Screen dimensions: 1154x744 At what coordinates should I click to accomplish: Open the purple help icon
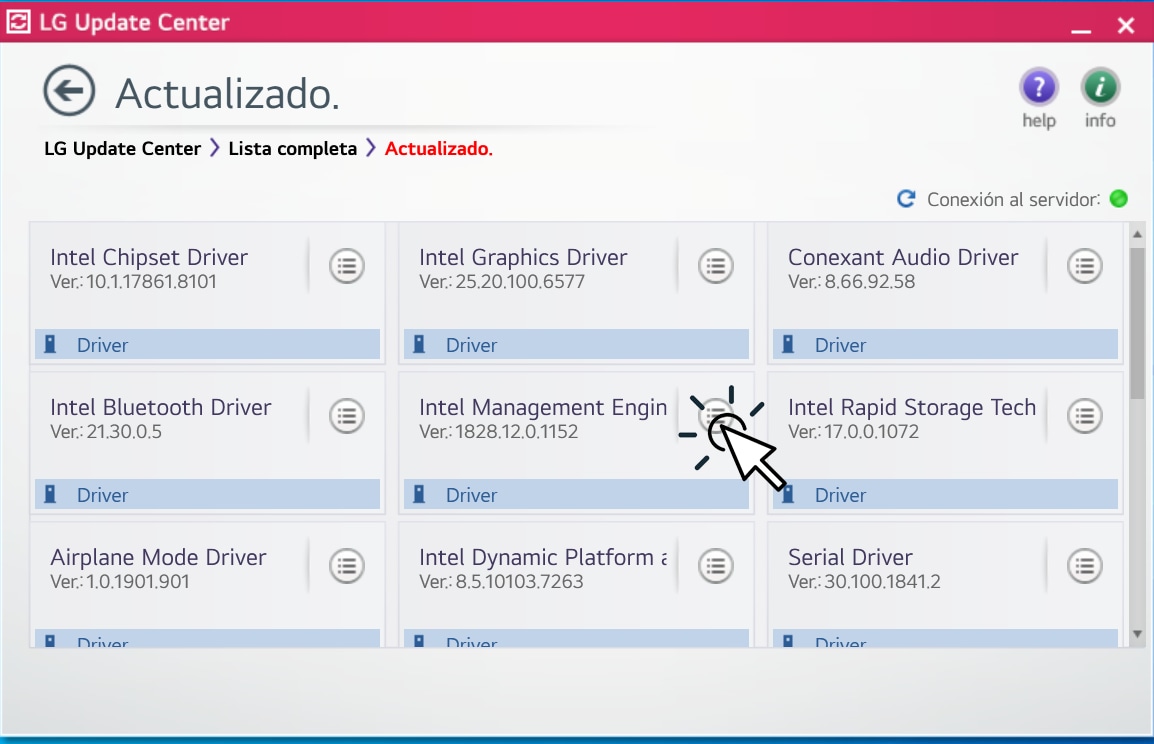pos(1038,88)
